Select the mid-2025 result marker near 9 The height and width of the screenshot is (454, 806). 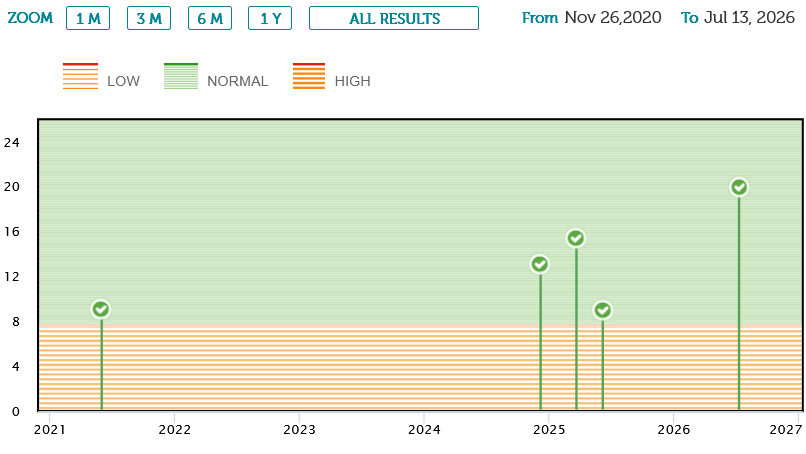pos(602,310)
